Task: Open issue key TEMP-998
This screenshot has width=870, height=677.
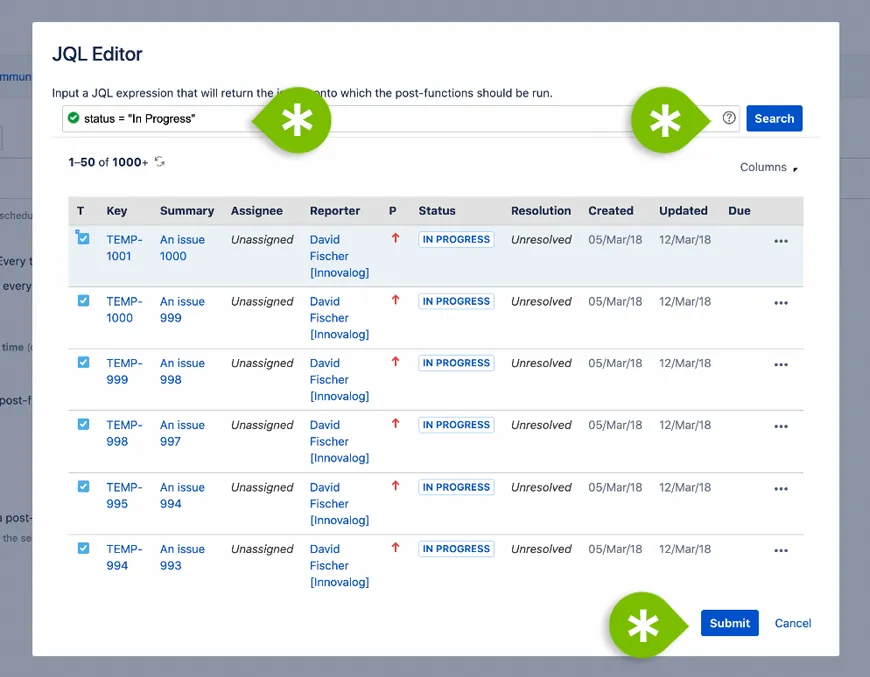Action: click(124, 433)
